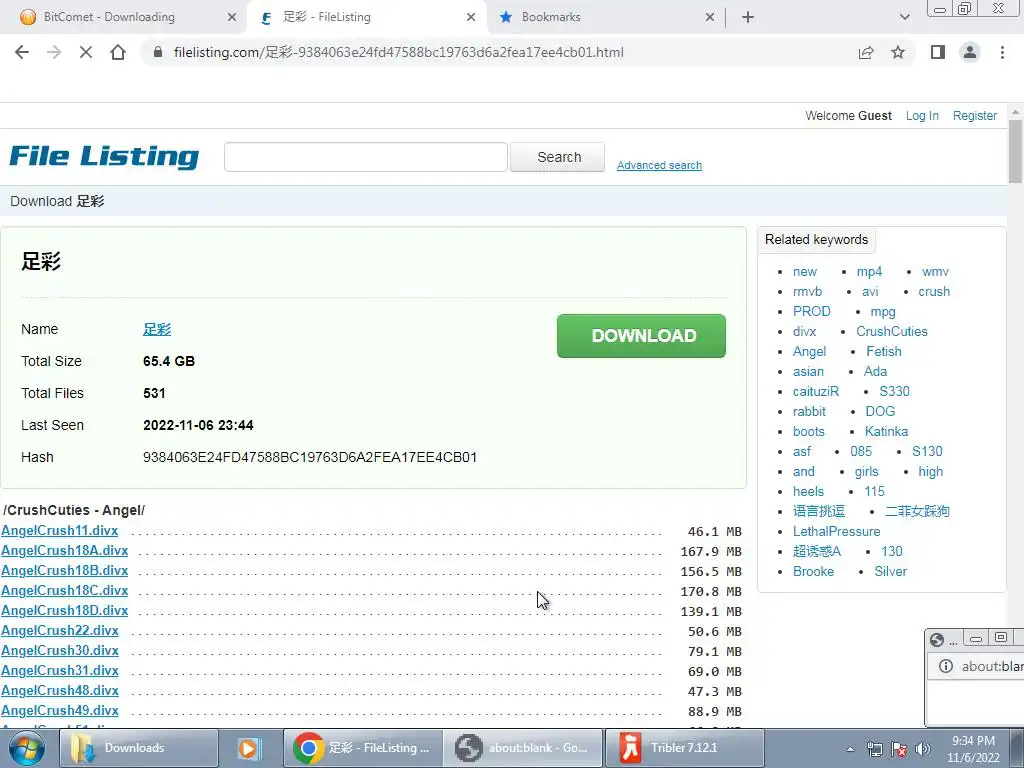Click the 'new' related keyword

point(805,272)
